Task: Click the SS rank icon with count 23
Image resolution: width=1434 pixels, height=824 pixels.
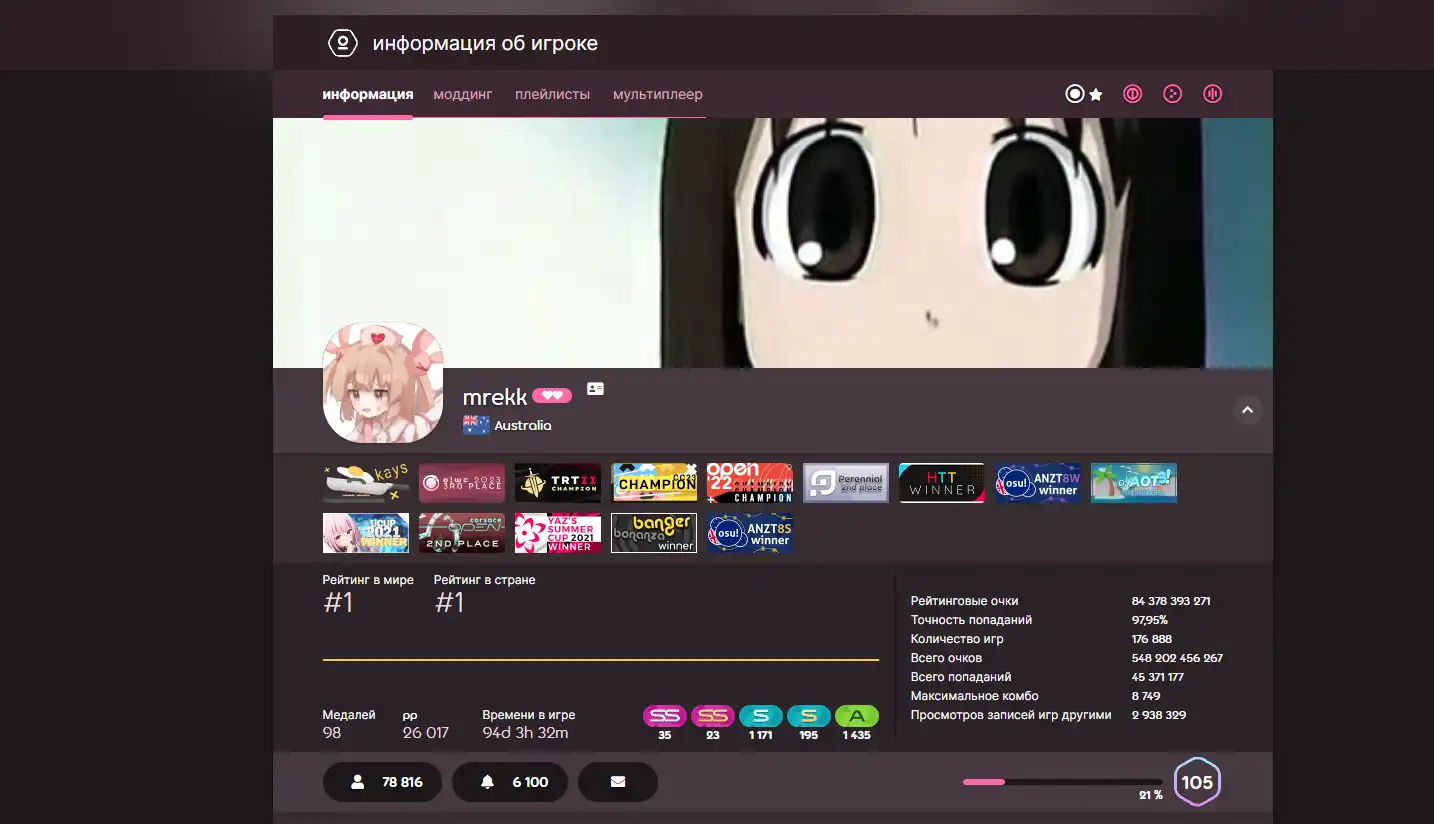Action: [x=713, y=716]
